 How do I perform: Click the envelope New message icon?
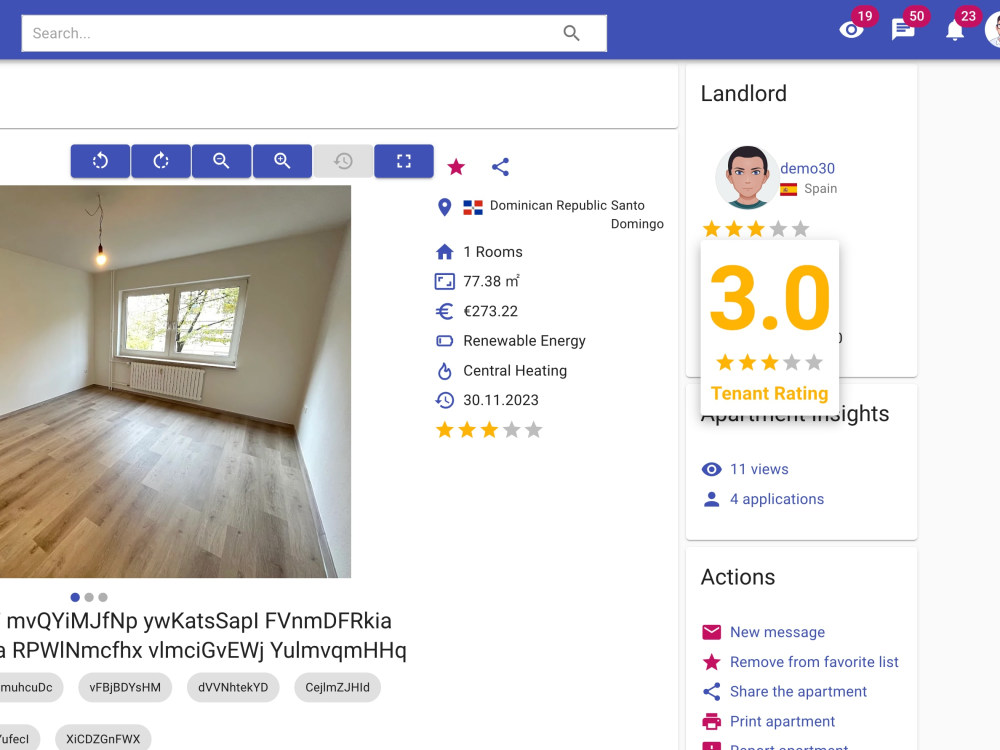(712, 632)
